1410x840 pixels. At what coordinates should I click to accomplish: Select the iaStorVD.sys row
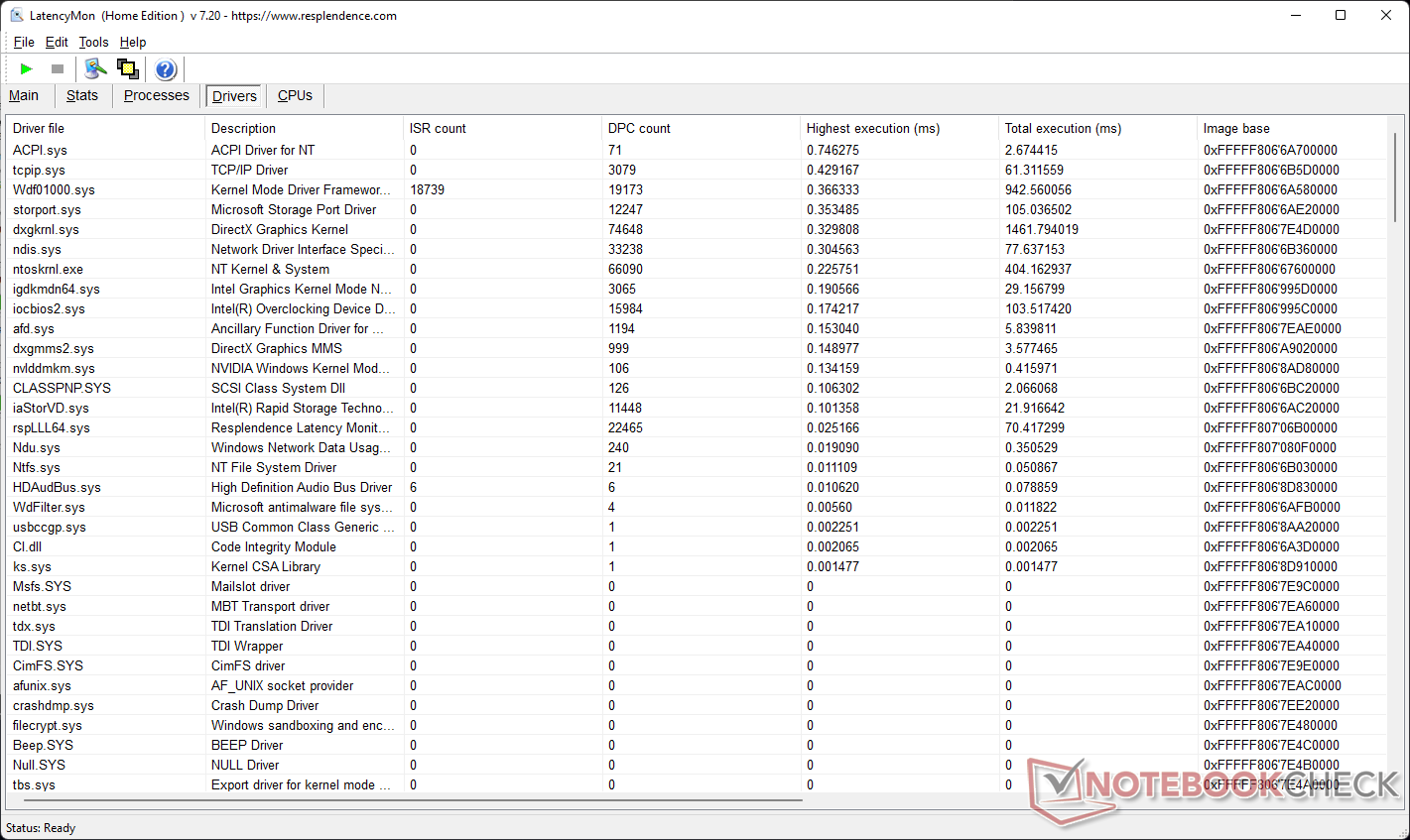(x=698, y=408)
